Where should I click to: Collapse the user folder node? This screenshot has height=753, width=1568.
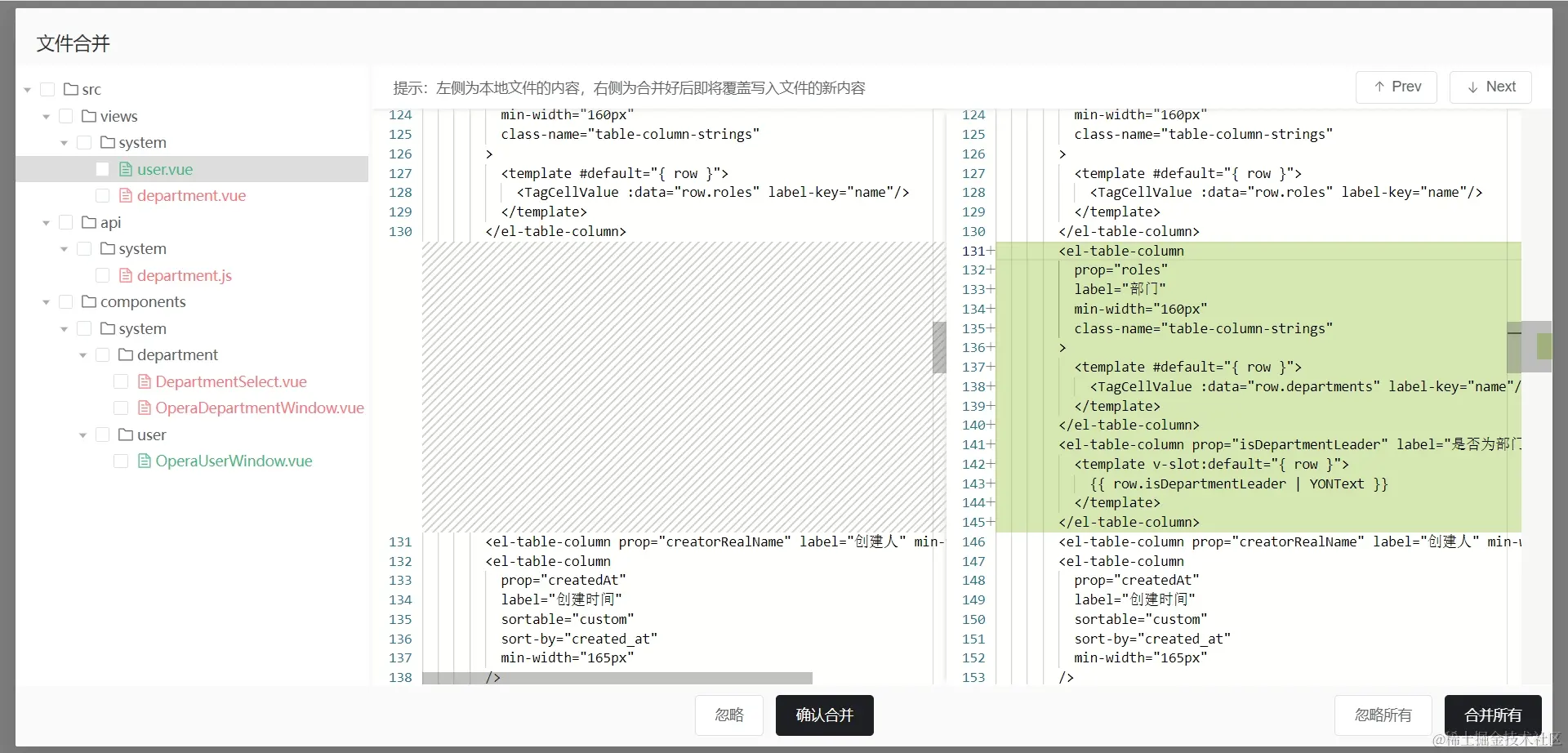coord(83,435)
